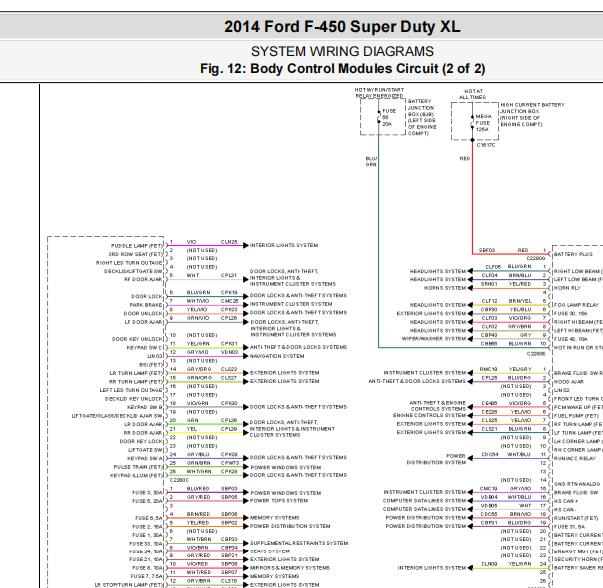Click the 'RUN/ACC RELAY' pin label

point(575,458)
